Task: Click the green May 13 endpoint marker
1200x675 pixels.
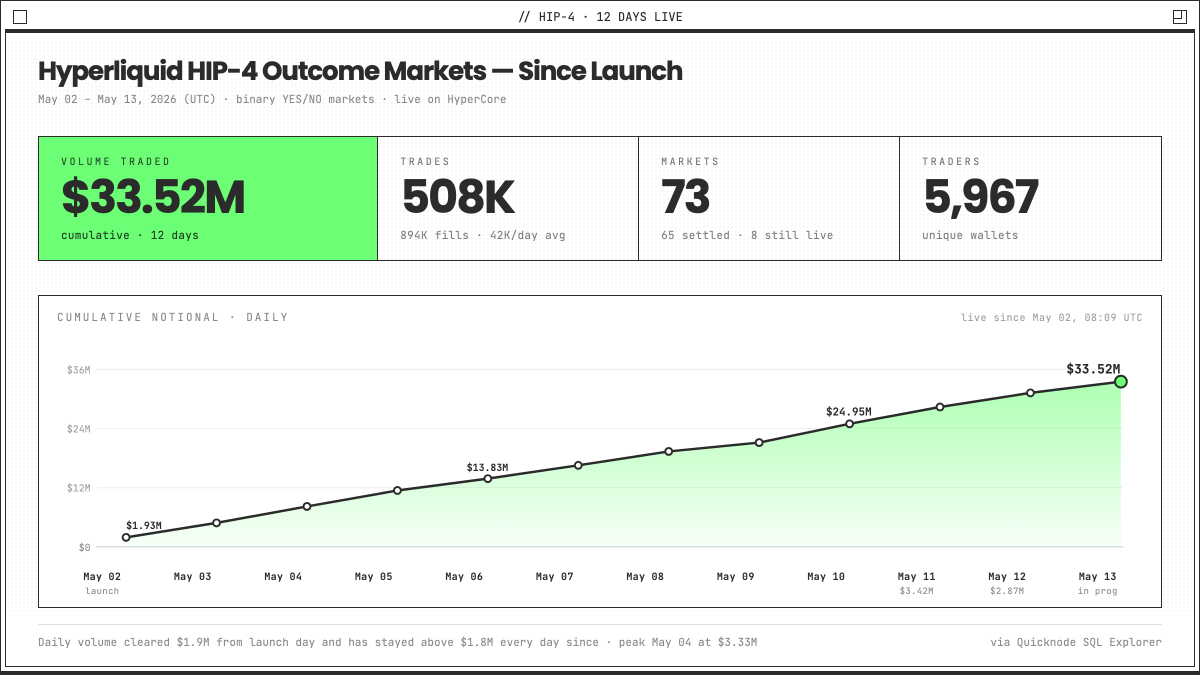Action: [1121, 381]
